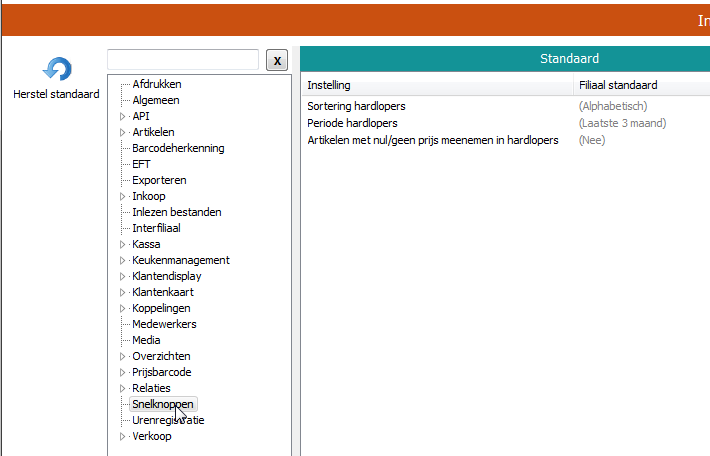Open Urenregistratie settings
The image size is (710, 456).
tap(168, 420)
